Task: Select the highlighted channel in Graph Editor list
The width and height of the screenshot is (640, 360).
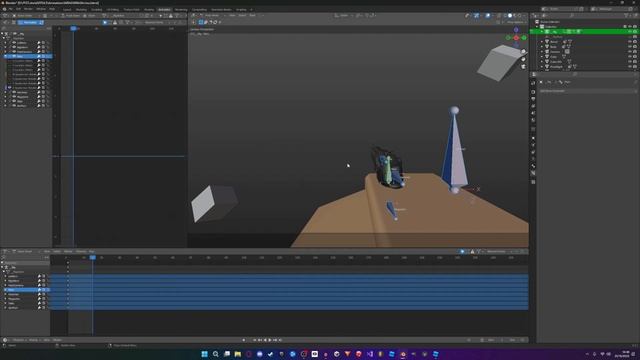Action: coord(27,56)
